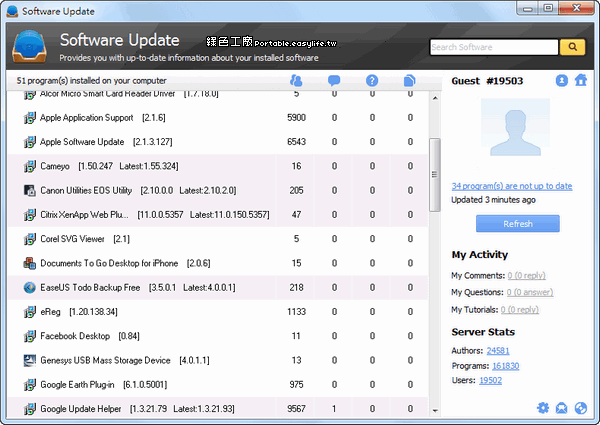The image size is (600, 425).
Task: Click the Facebook Desktop program icon
Action: coord(30,336)
